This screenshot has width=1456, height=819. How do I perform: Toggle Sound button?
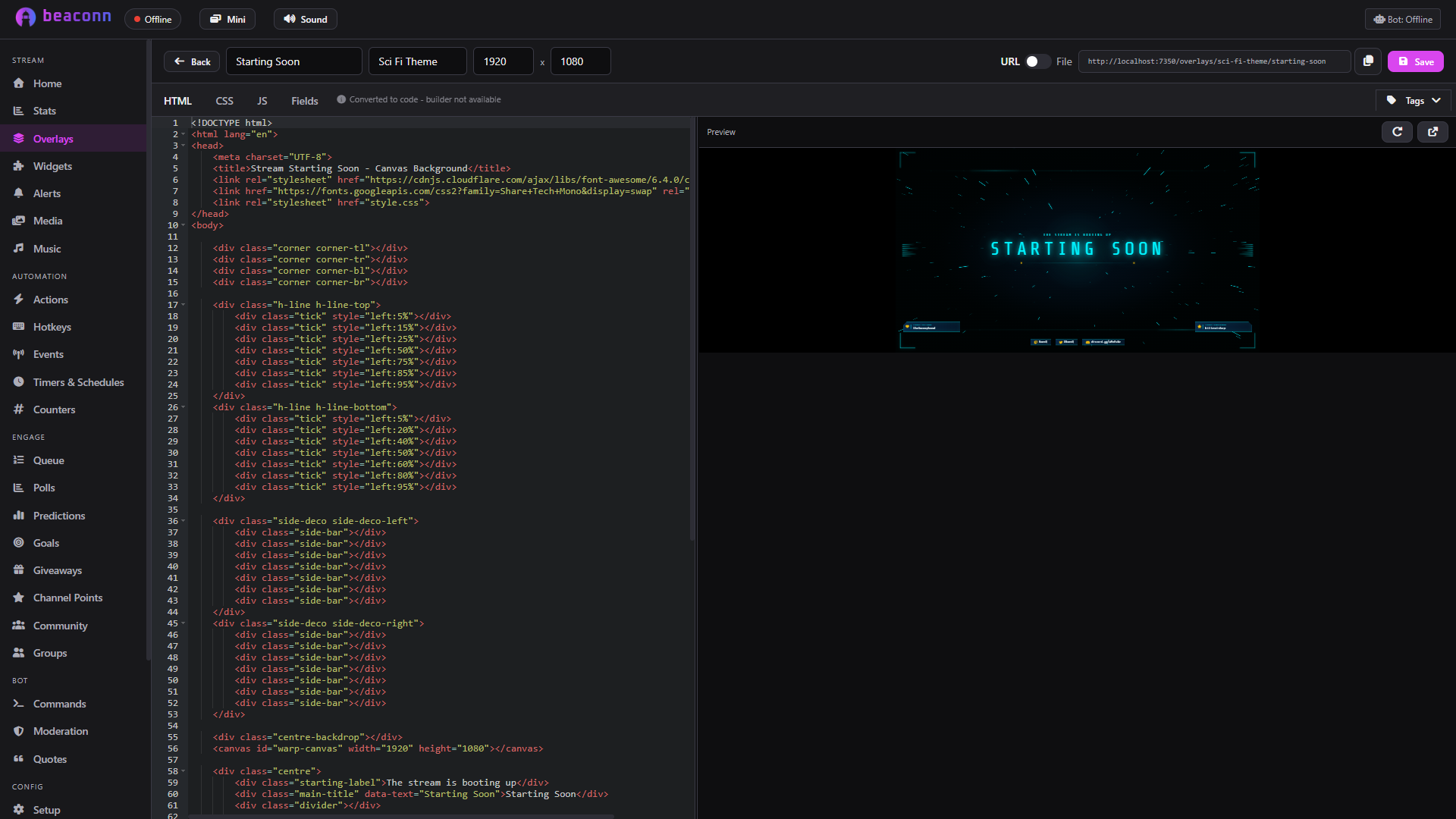[x=306, y=19]
